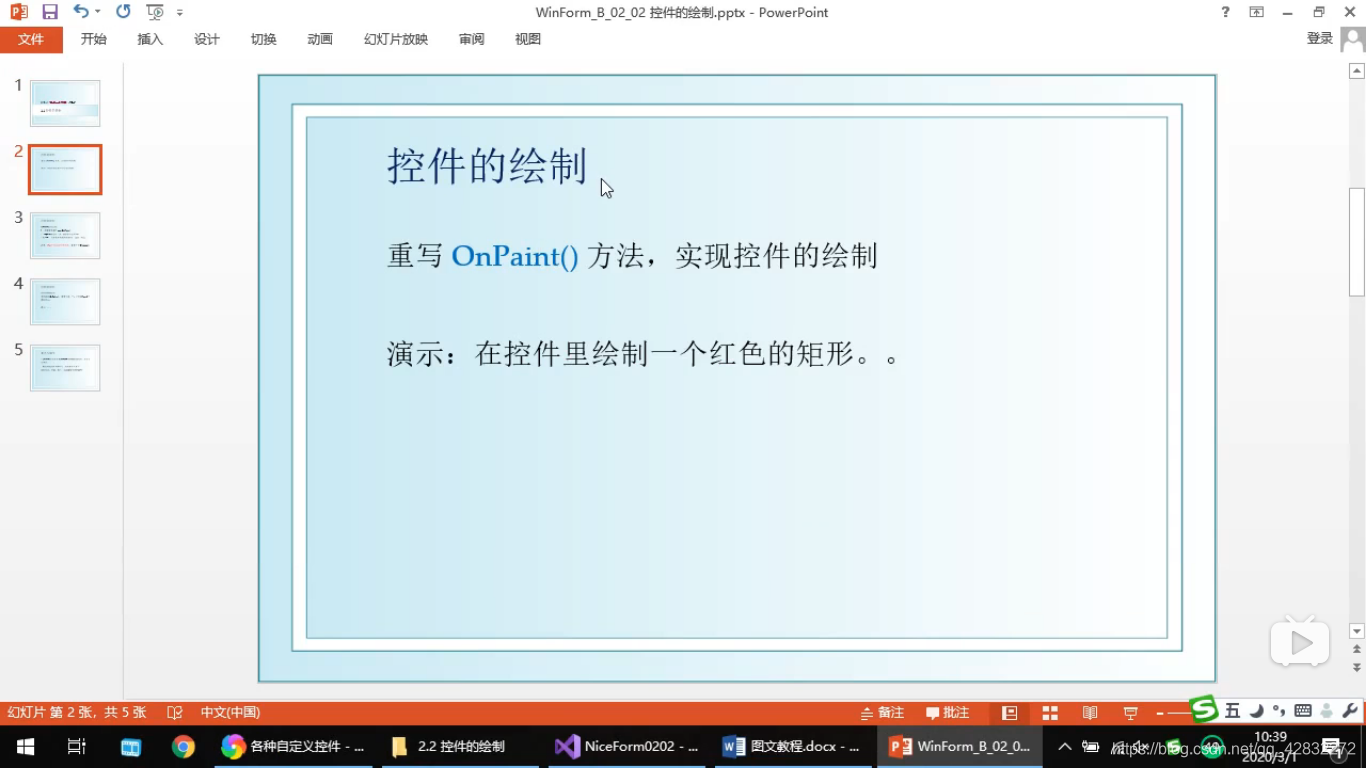Click the vertical scrollbar up arrow

1357,71
